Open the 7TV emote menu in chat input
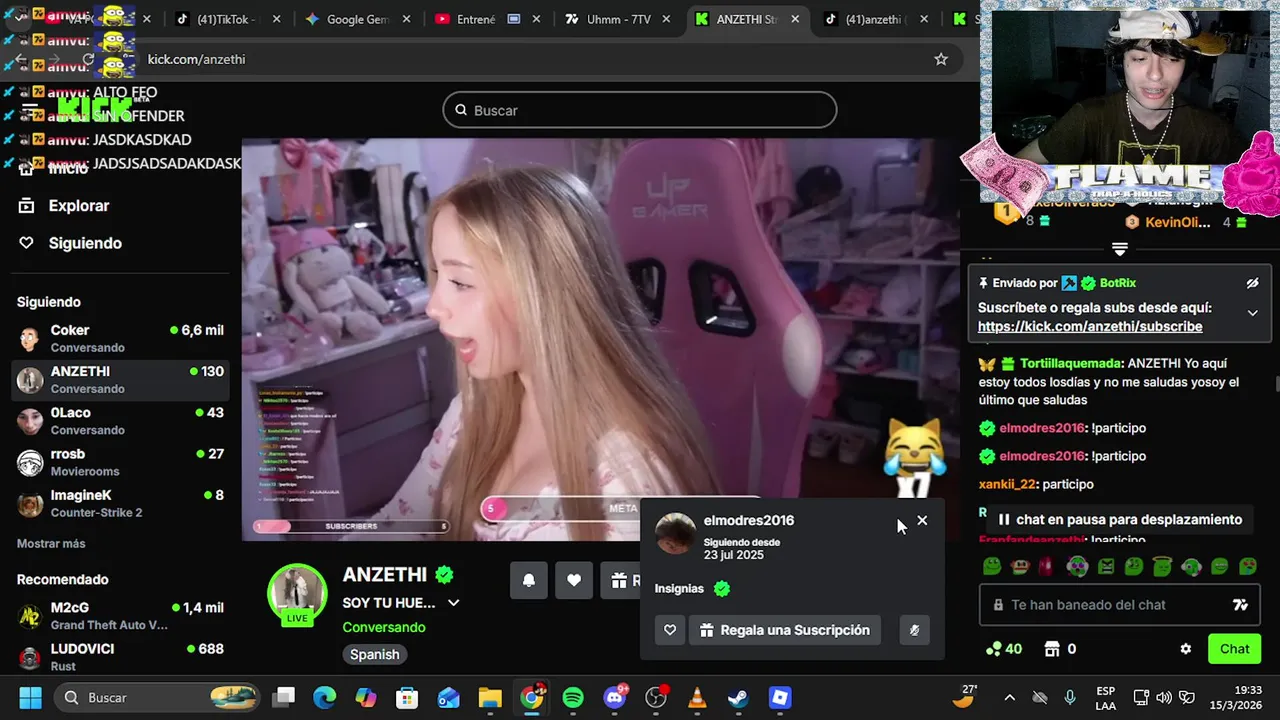This screenshot has height=720, width=1280. point(1241,605)
